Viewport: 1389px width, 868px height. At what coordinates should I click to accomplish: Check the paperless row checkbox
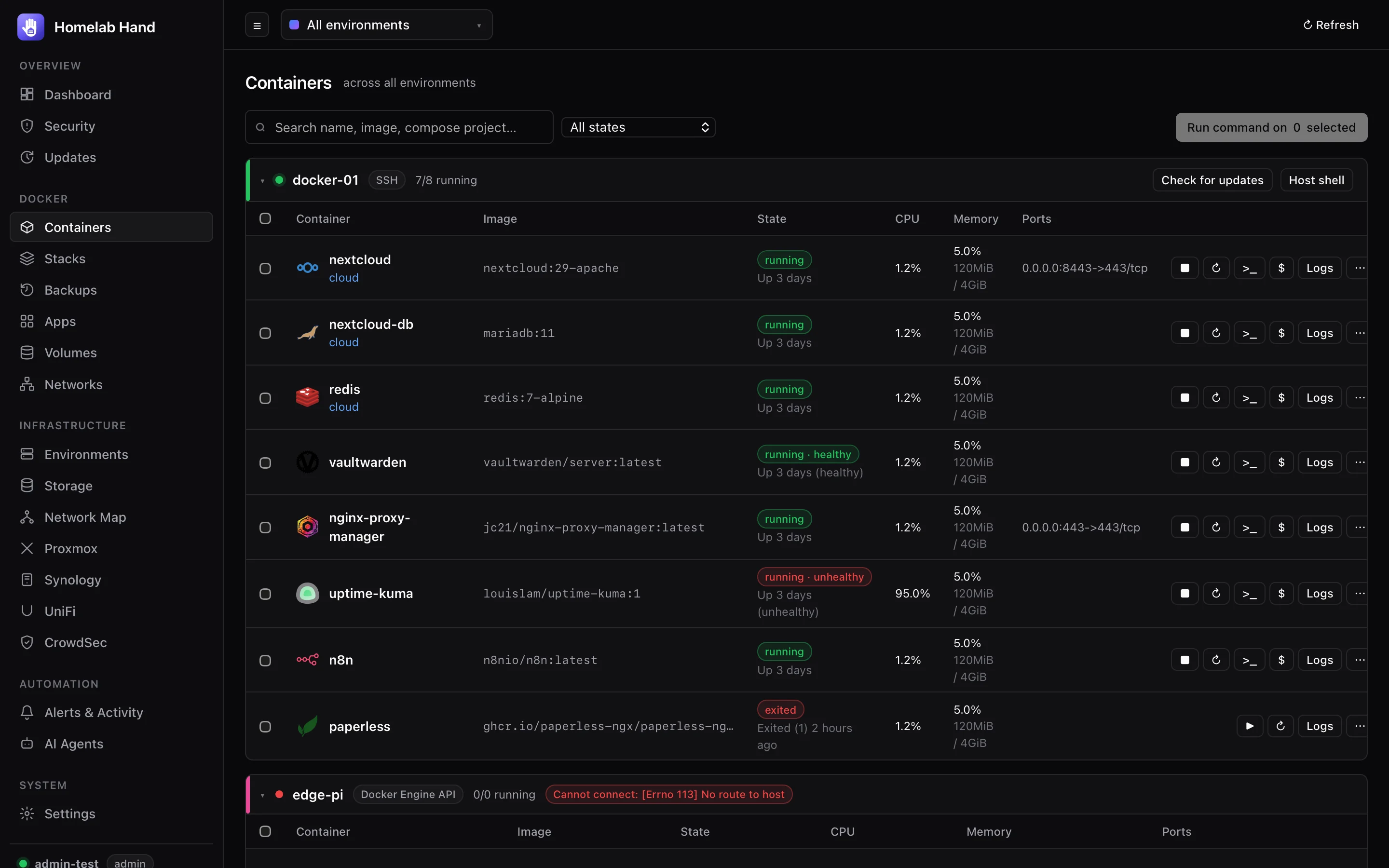[x=265, y=727]
